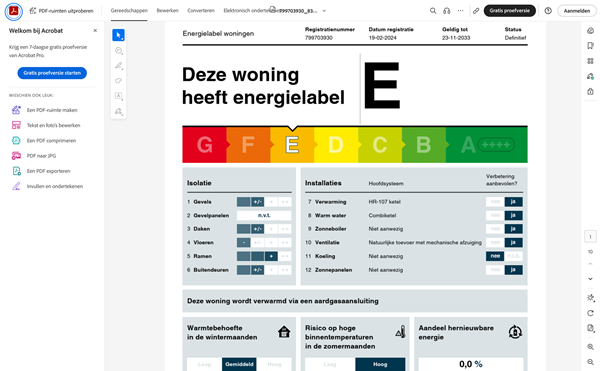This screenshot has width=600, height=371.
Task: Go to next page with down chevron
Action: coord(590,279)
